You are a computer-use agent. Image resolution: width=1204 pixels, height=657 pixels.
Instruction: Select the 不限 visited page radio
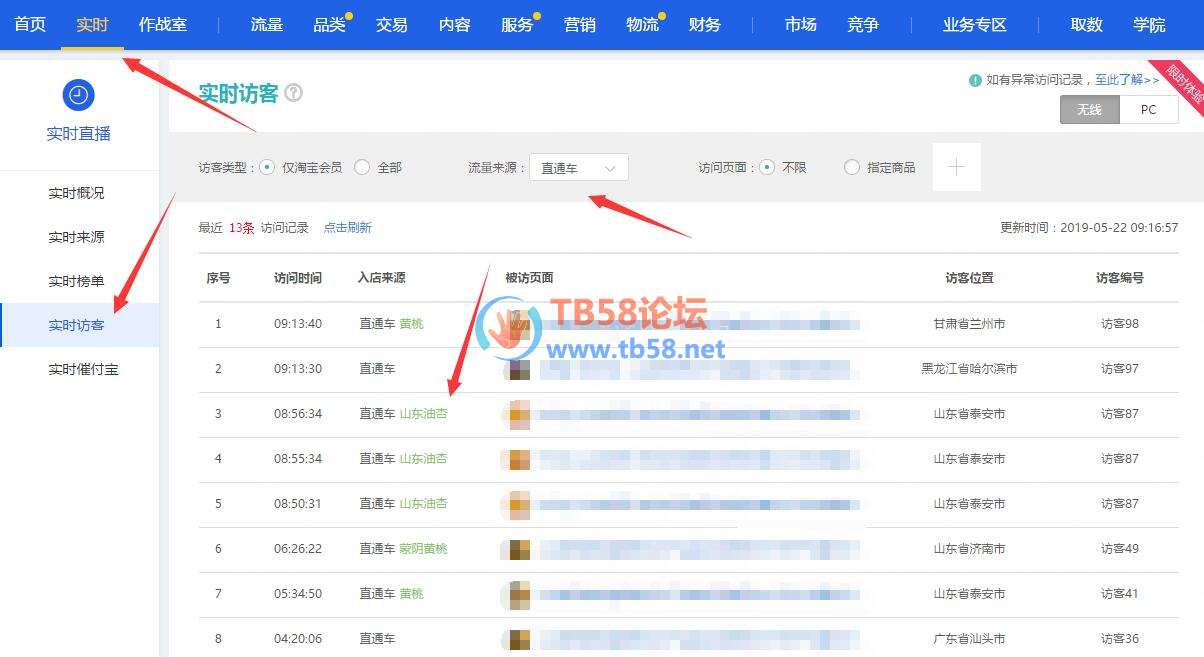(x=767, y=168)
